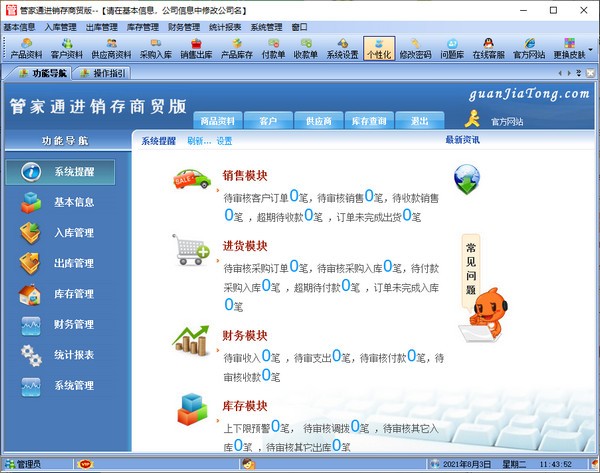Open the 窗口 menu
Image resolution: width=600 pixels, height=473 pixels.
299,27
